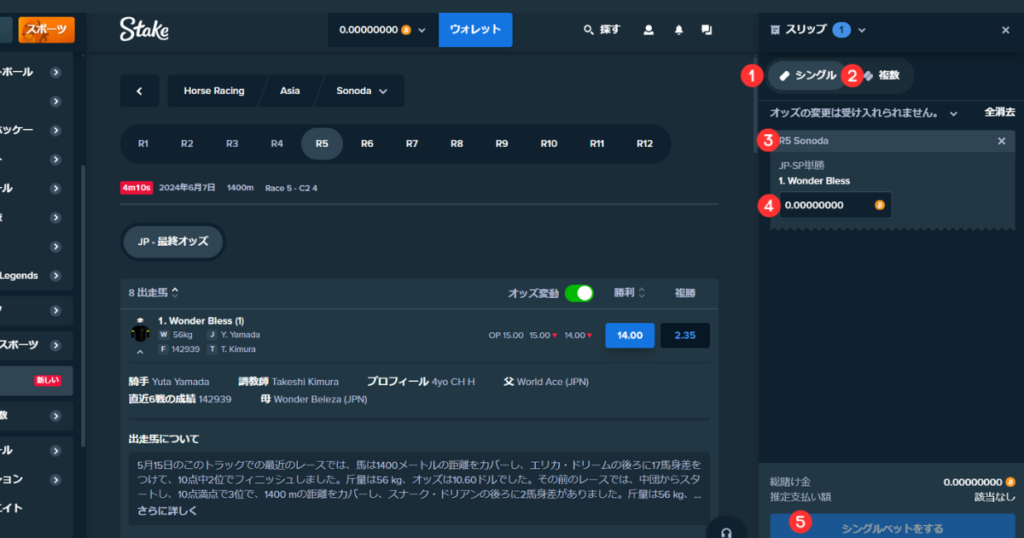Viewport: 1024px width, 538px height.
Task: Open the Sonoda track dropdown
Action: [x=362, y=91]
